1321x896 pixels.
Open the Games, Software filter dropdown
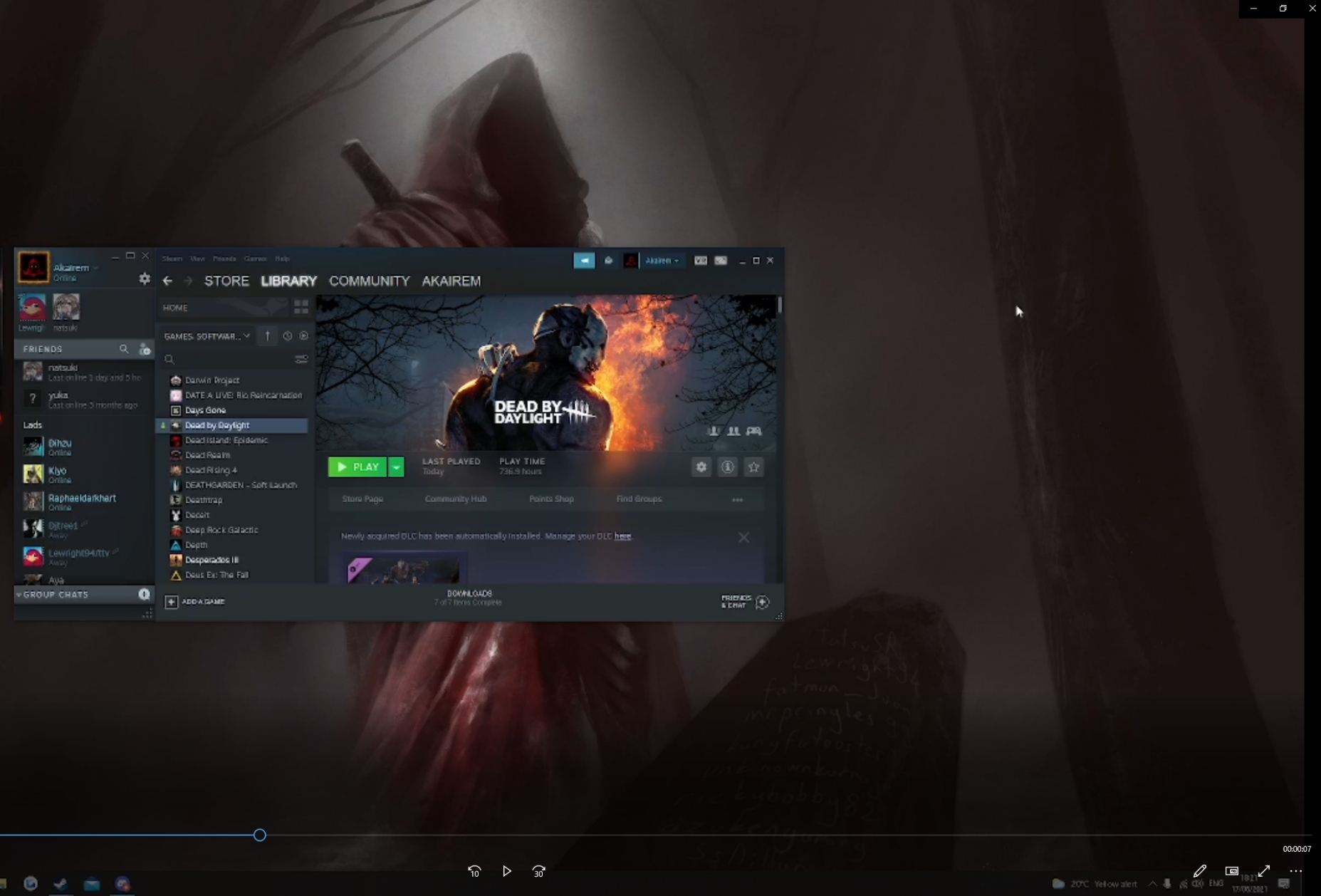[207, 336]
